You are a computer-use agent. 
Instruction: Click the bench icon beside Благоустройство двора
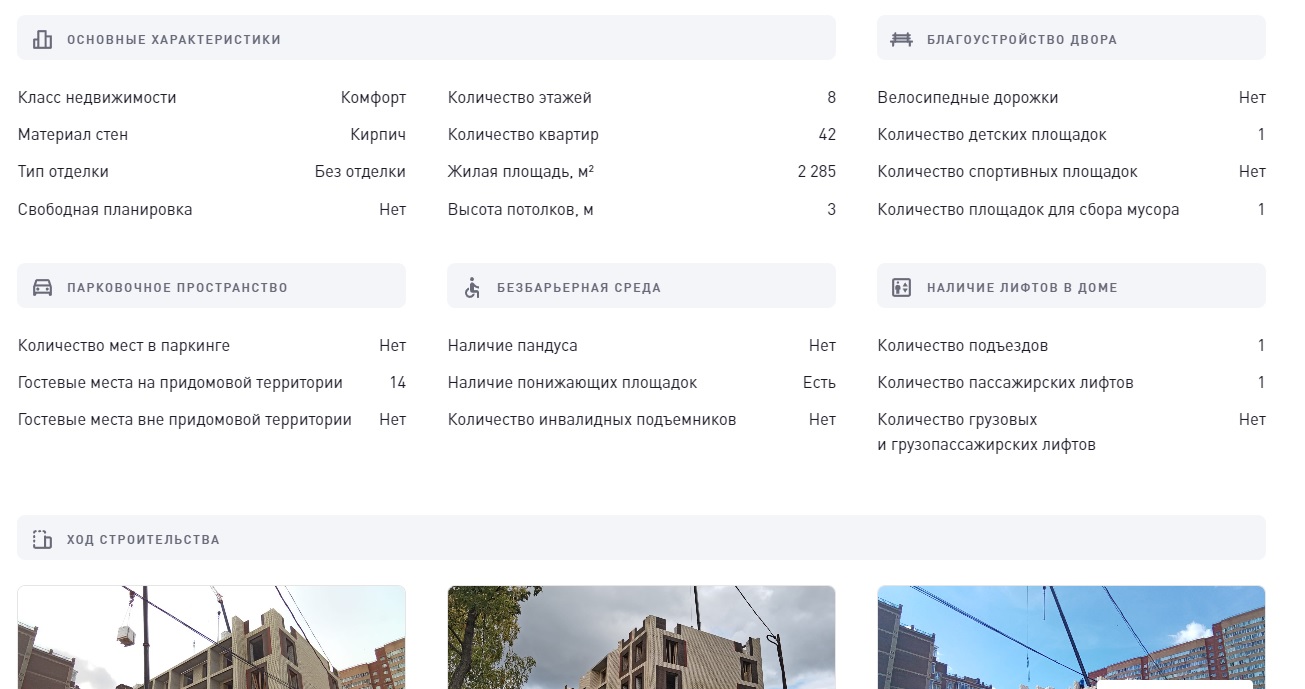point(901,40)
